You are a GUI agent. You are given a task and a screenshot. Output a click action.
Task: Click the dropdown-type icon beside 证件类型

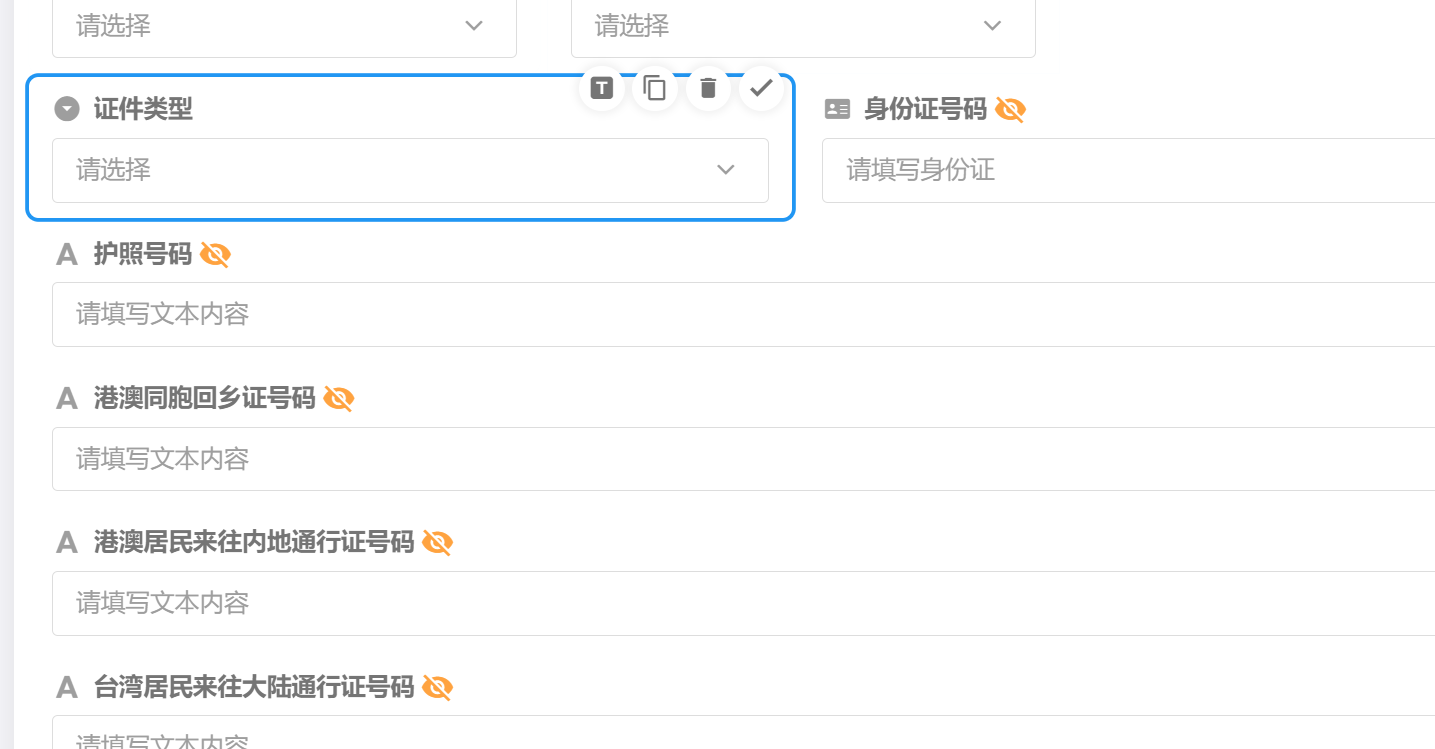click(67, 109)
